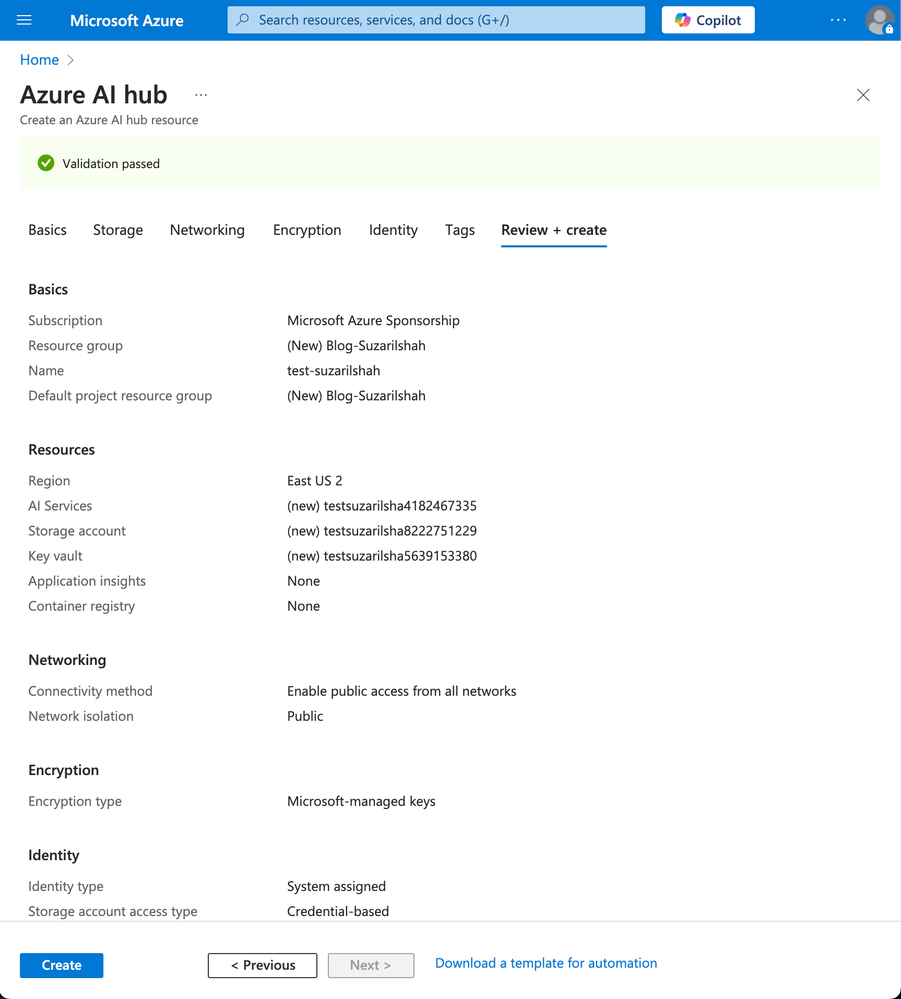
Task: Click the Resource group value '(New) Blog-Suzarilshah'
Action: coord(356,346)
